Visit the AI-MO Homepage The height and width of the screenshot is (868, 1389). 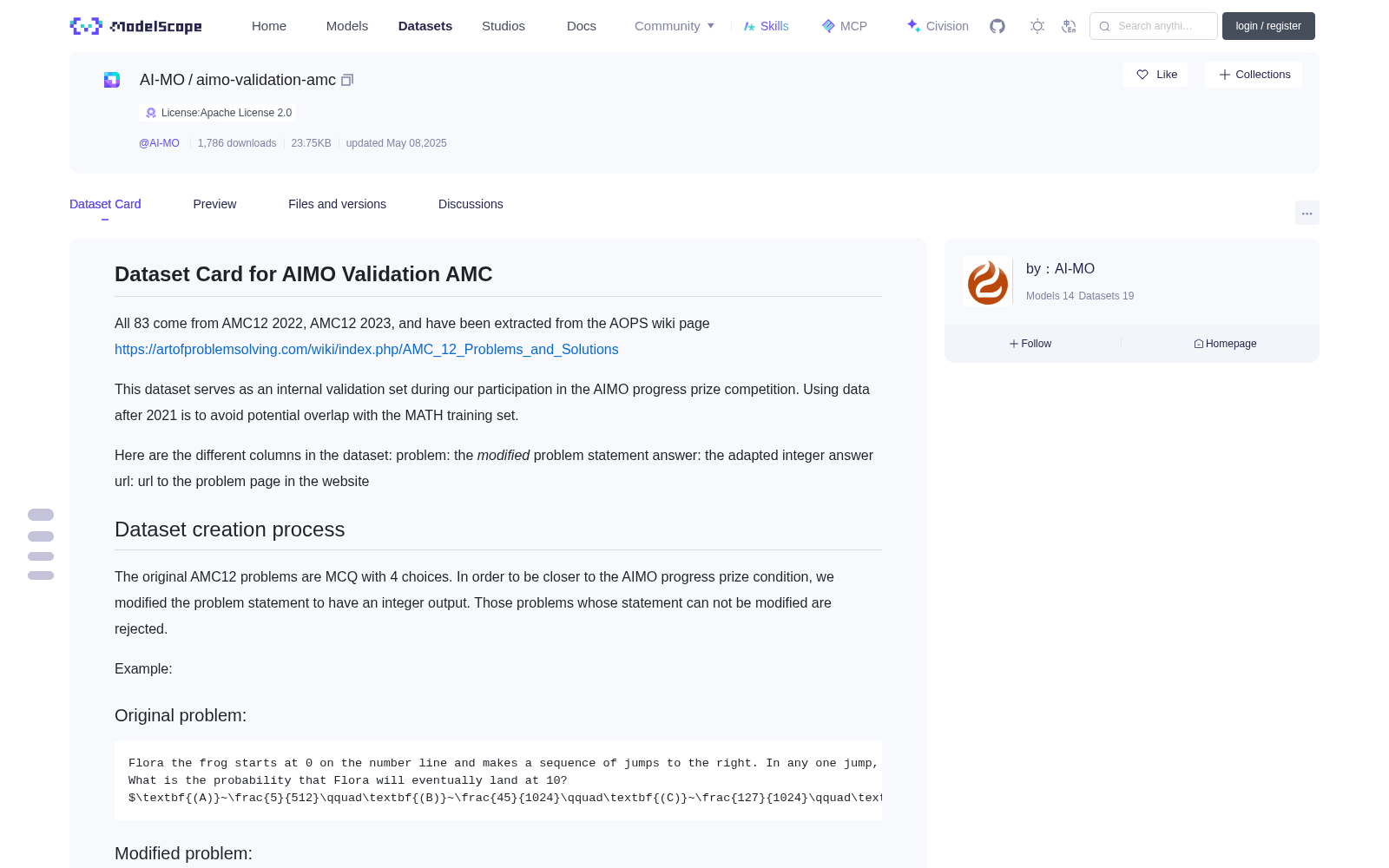pos(1225,344)
